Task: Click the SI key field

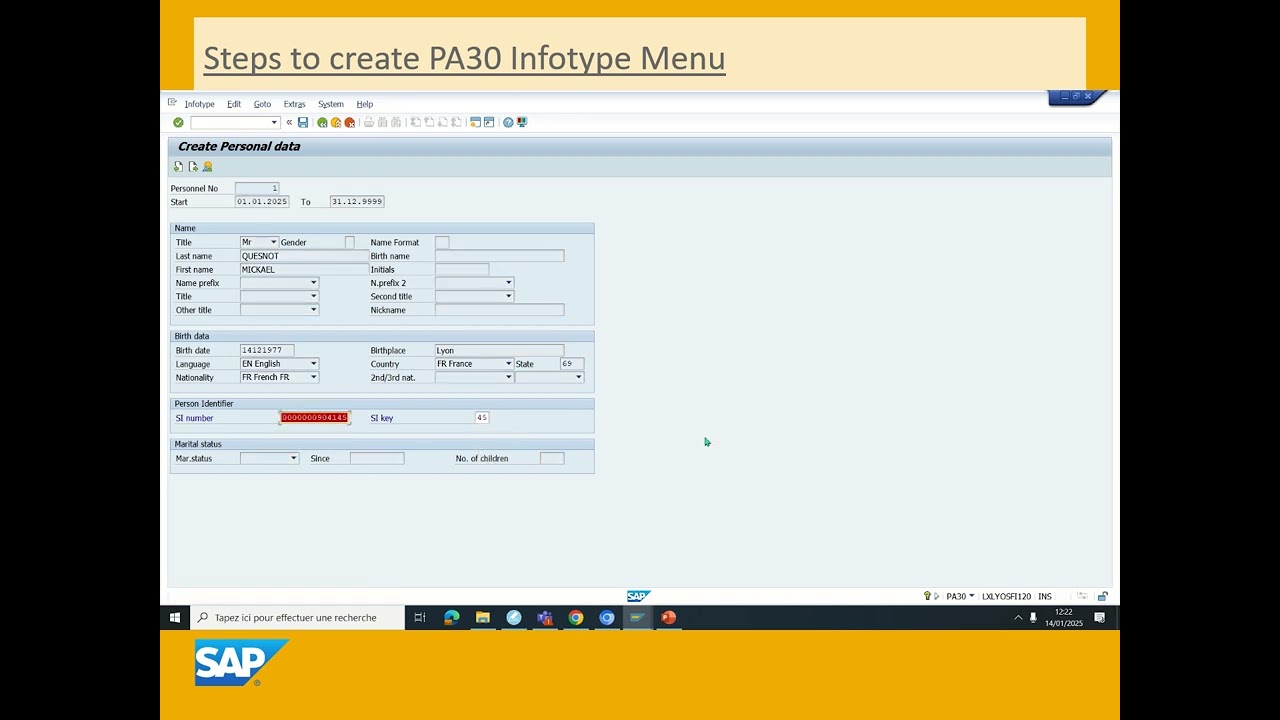Action: tap(481, 418)
